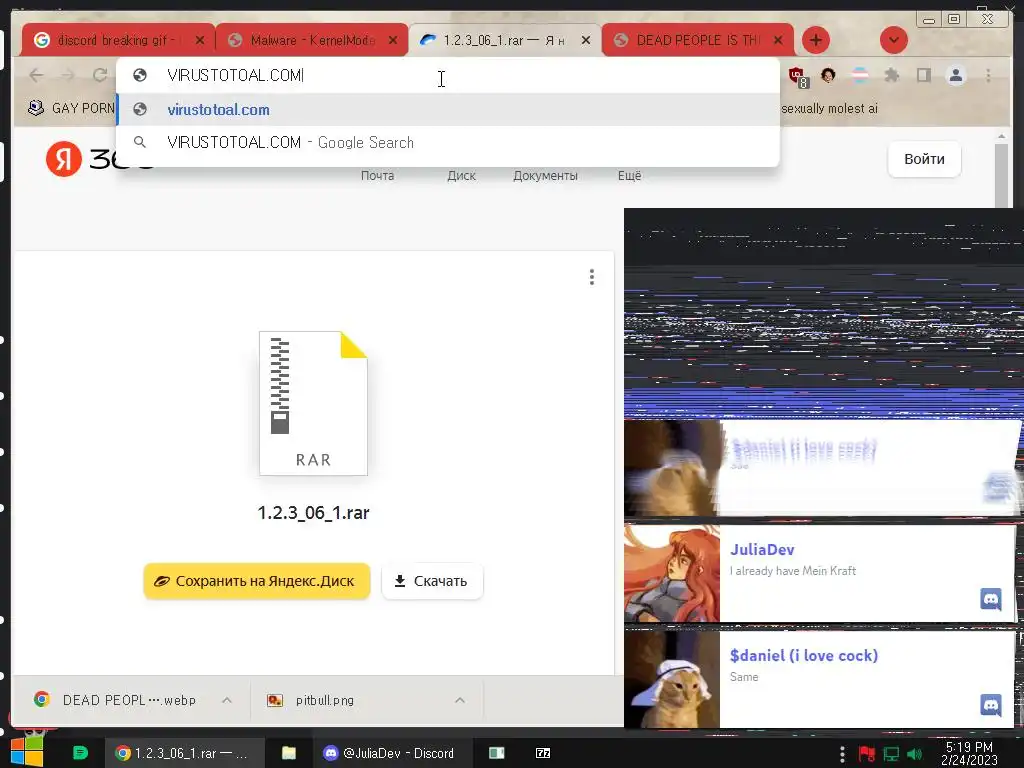Open the Windows Start menu

(27, 752)
